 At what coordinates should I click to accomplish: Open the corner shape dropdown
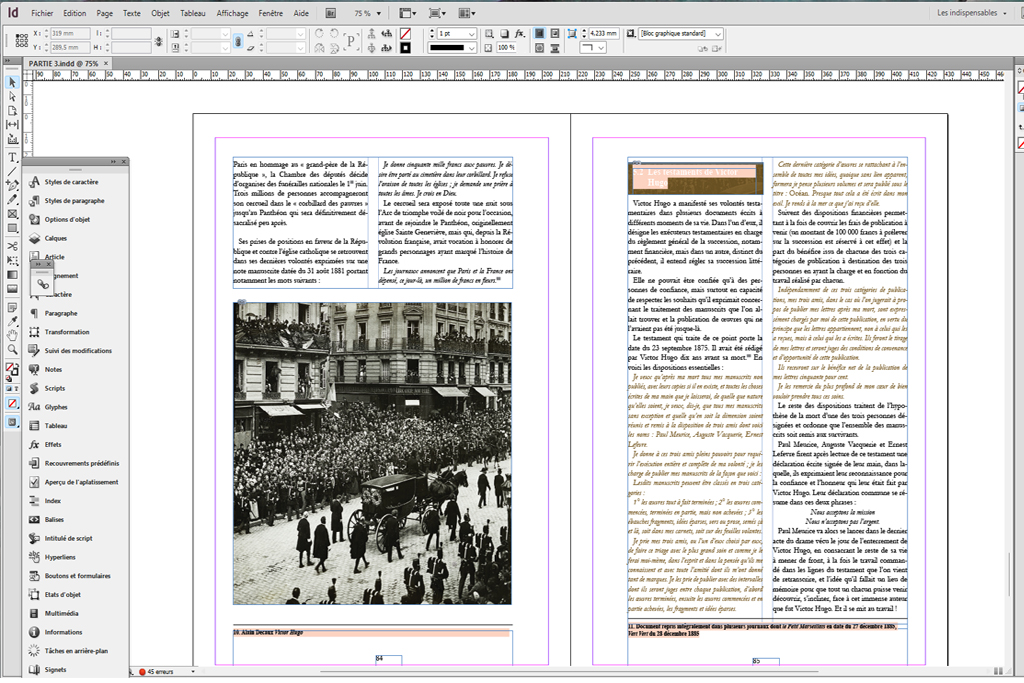(x=593, y=48)
